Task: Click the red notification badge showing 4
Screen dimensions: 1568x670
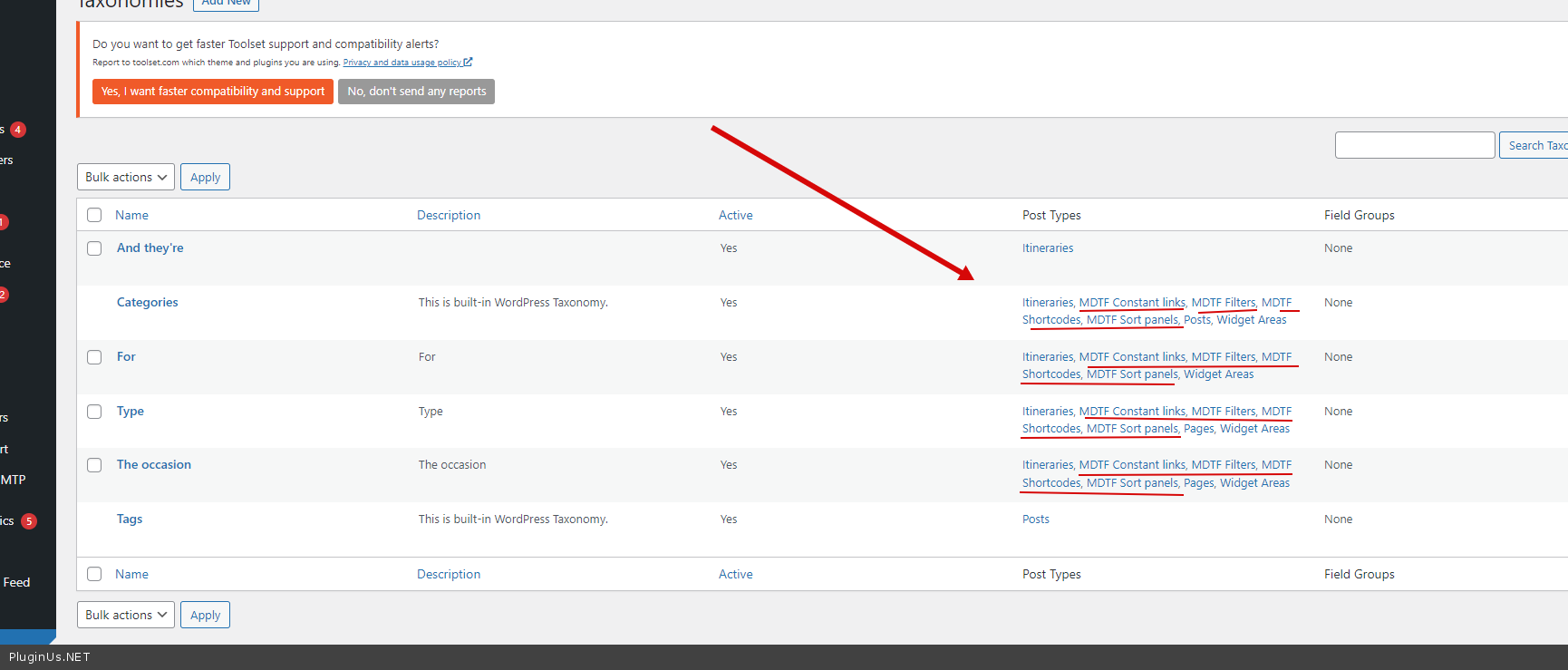Action: (17, 130)
